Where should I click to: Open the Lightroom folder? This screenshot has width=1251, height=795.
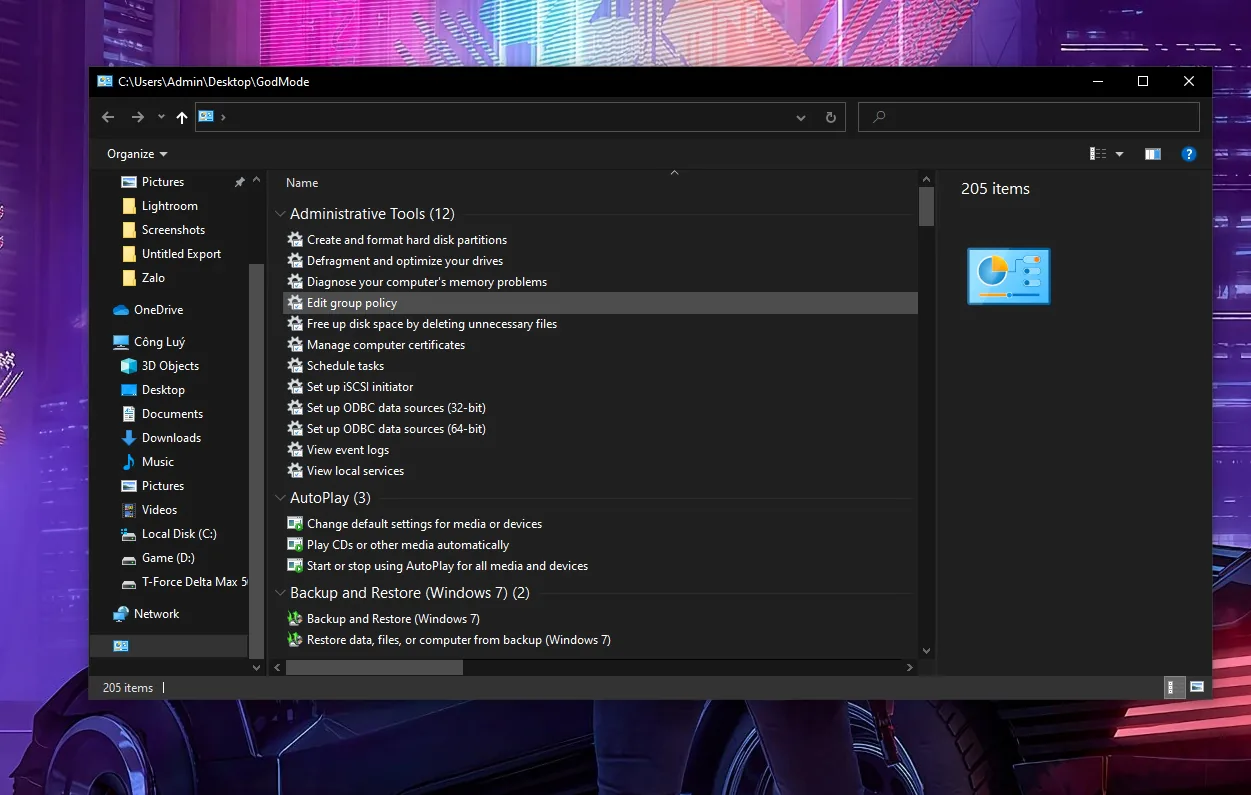coord(169,206)
